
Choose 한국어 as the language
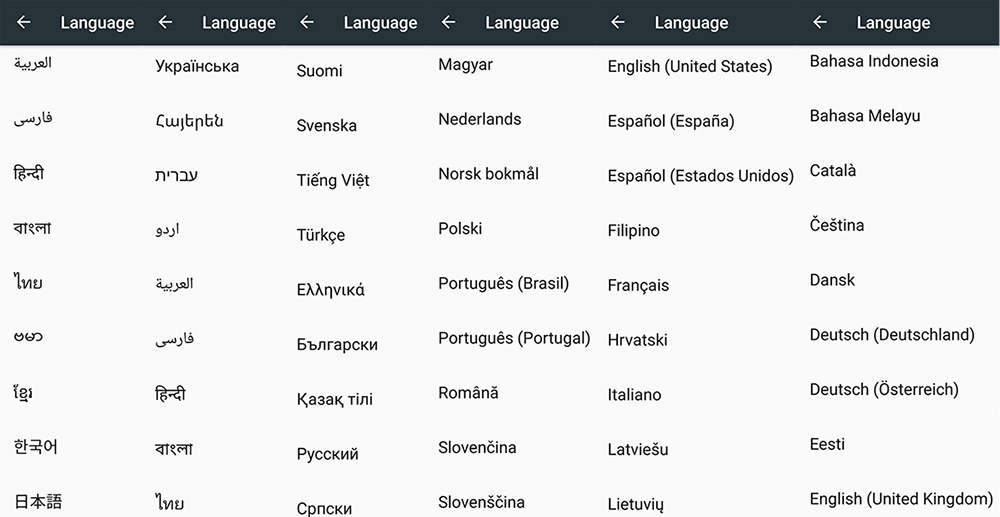click(x=36, y=447)
